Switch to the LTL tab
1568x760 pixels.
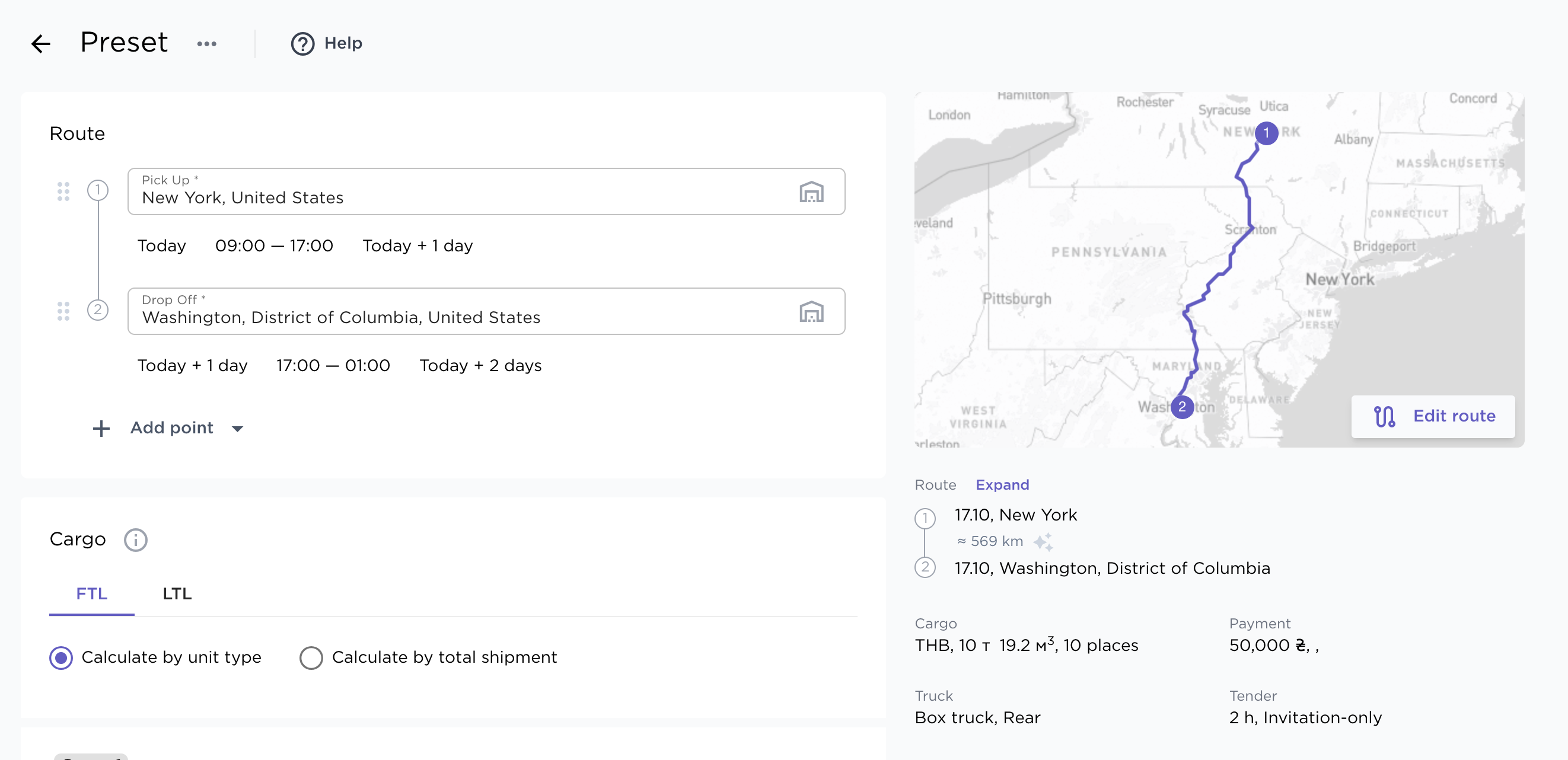pos(177,594)
